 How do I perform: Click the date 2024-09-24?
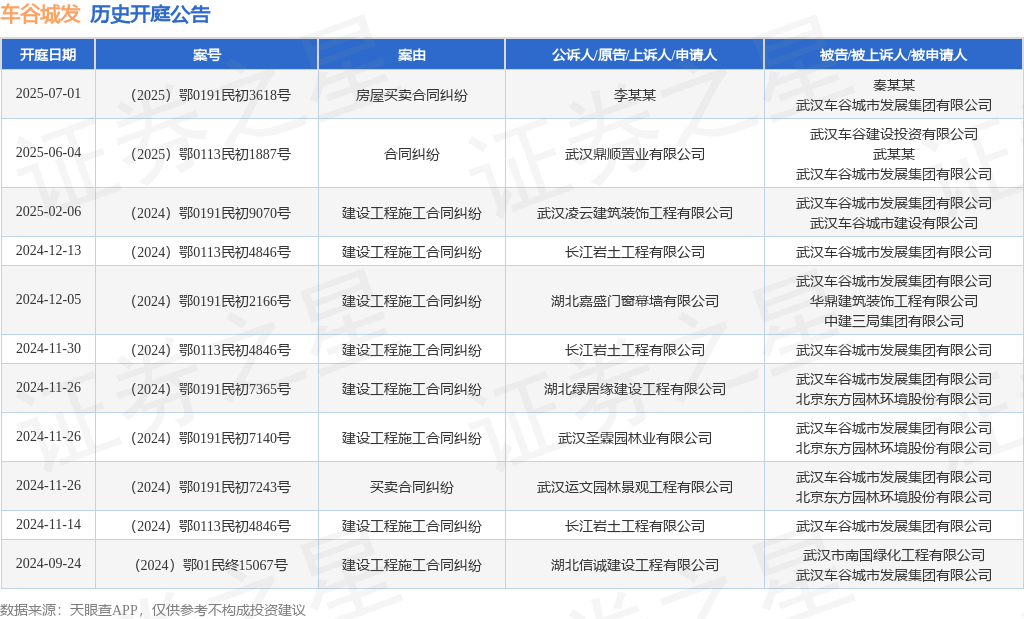48,563
